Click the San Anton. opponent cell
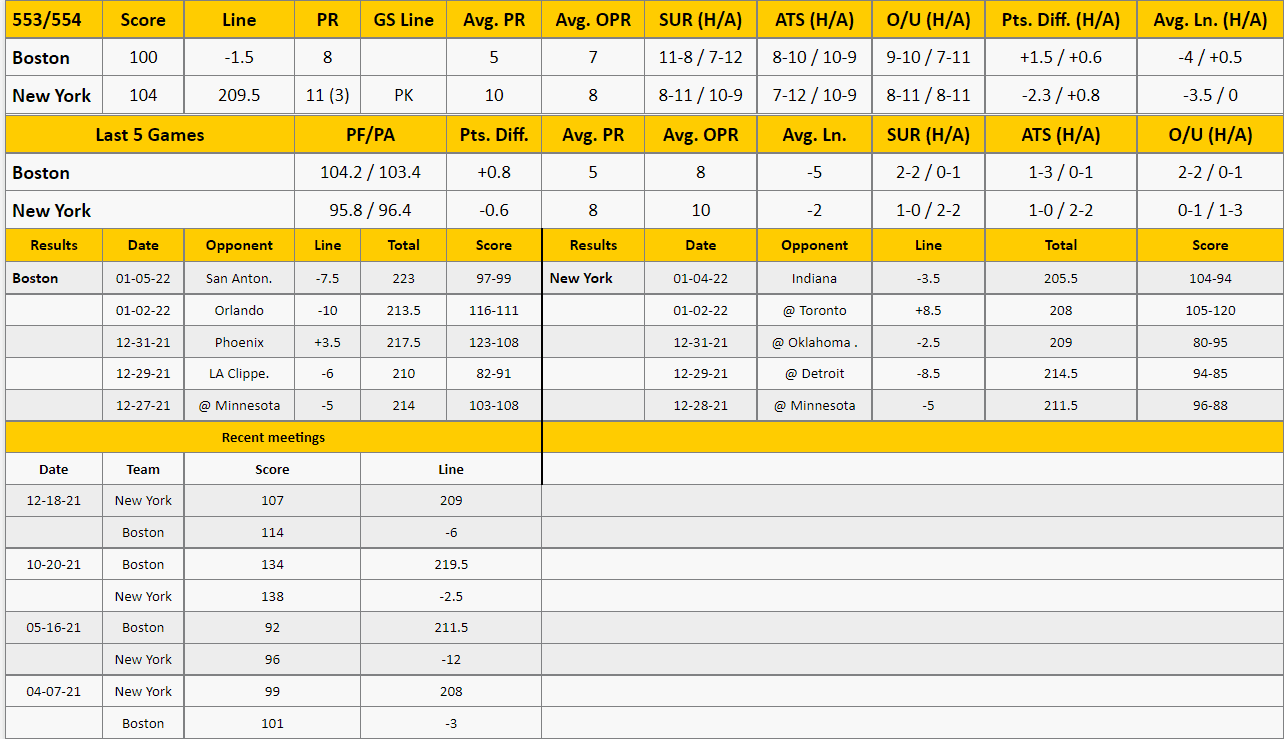Screen dimensions: 1284x739 (239, 278)
